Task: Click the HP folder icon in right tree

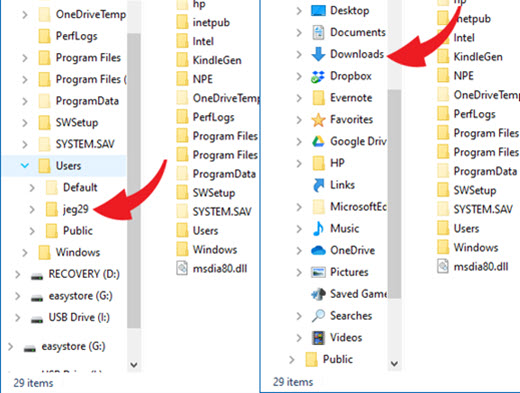Action: 318,163
